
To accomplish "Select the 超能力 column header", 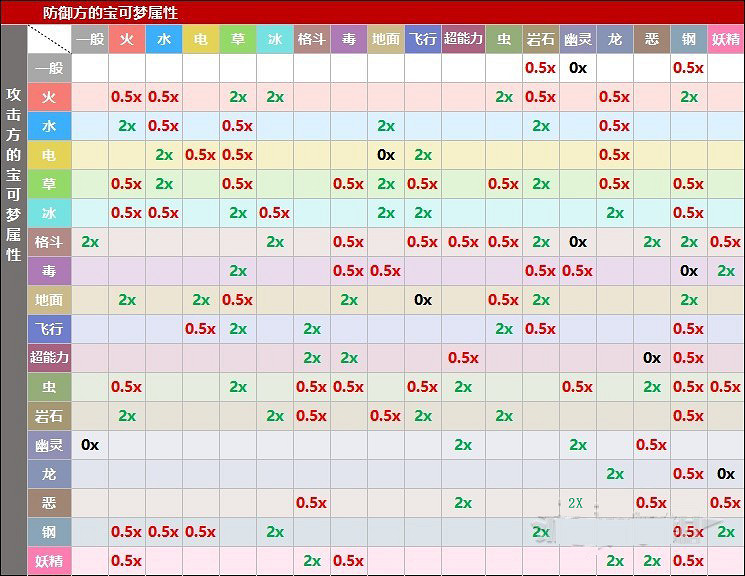I will (x=463, y=40).
